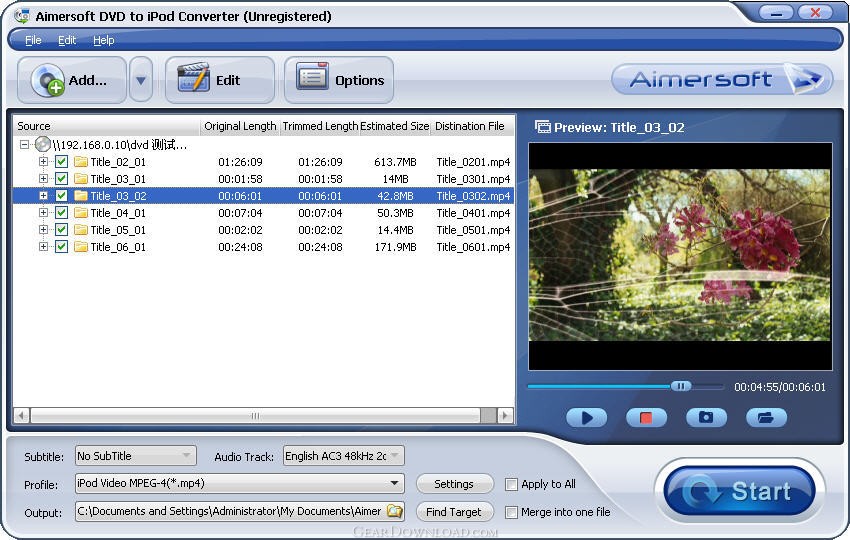Click the 50.3MB estimated size cell
The image size is (850, 540).
tap(395, 213)
